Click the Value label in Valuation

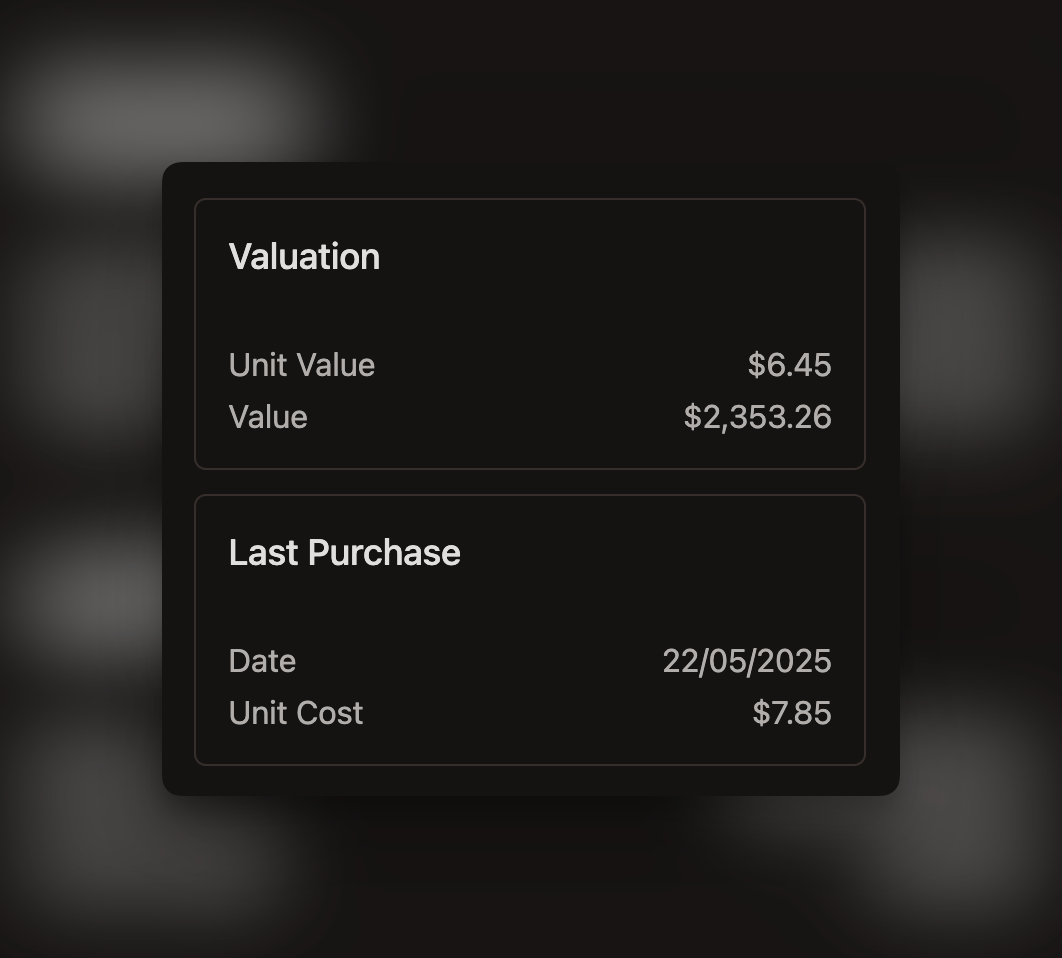point(268,417)
